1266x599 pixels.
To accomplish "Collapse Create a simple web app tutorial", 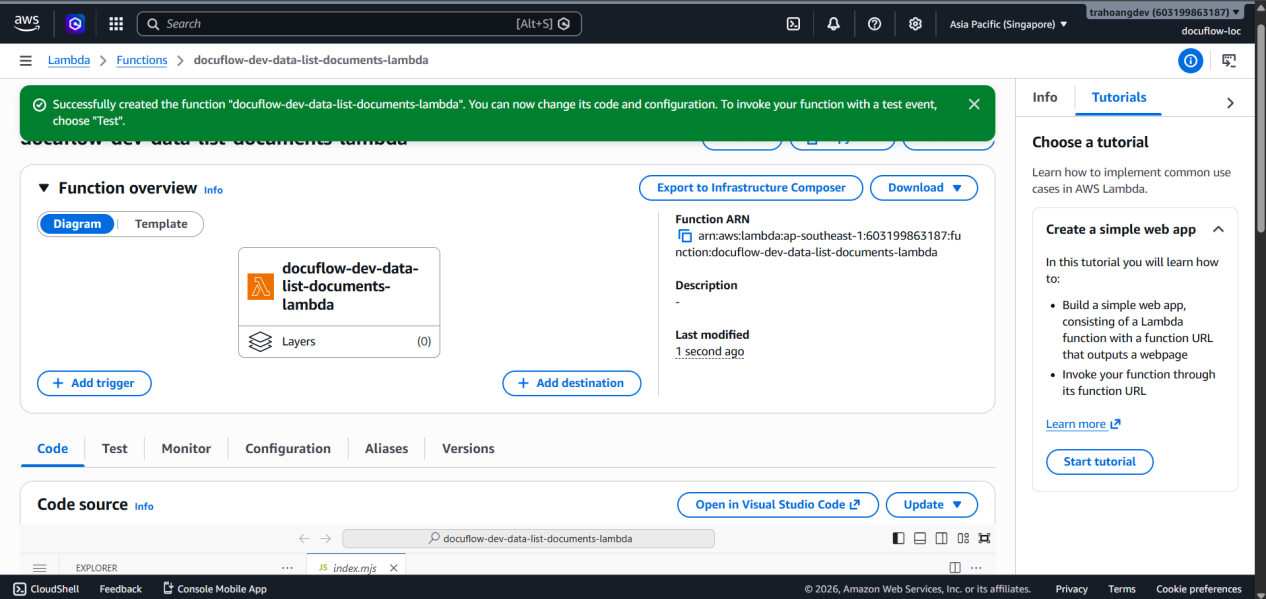I will 1218,229.
